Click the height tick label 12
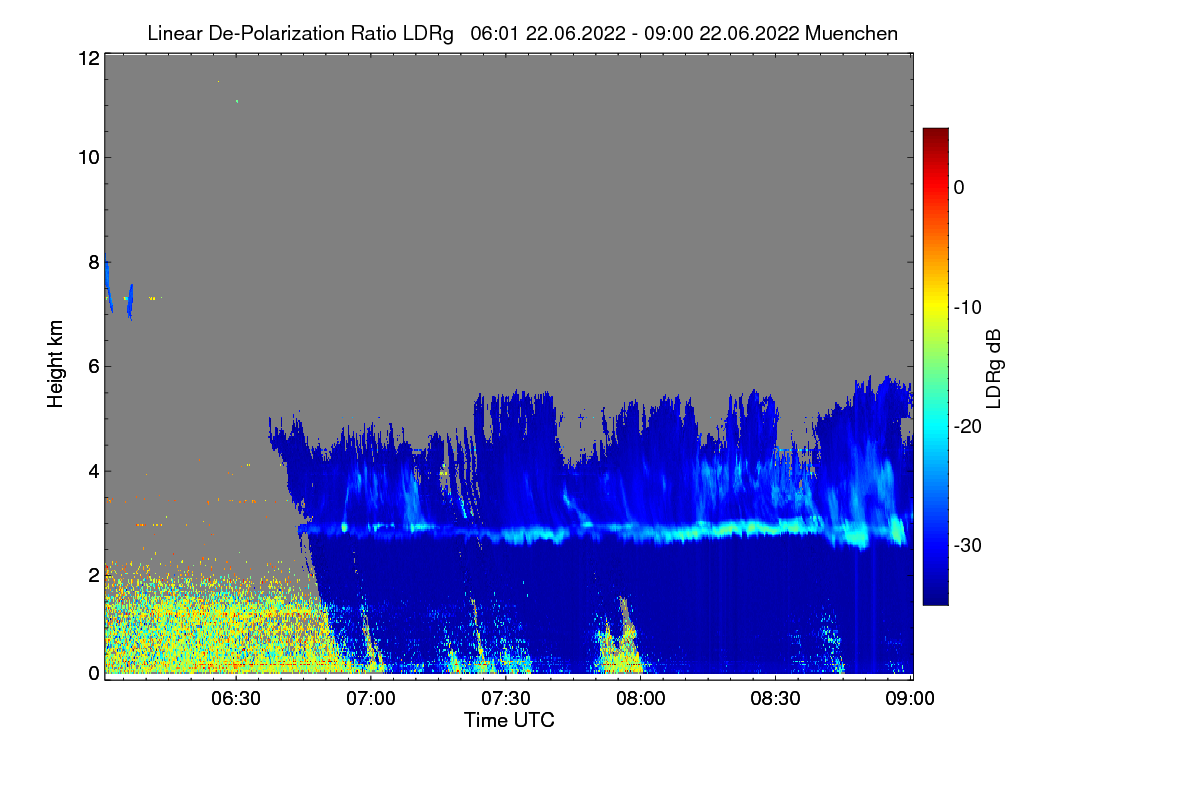The width and height of the screenshot is (1200, 800). [x=87, y=58]
